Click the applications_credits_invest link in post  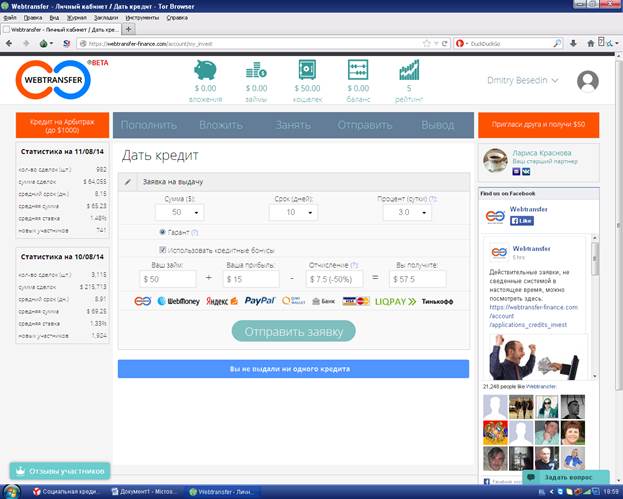click(528, 325)
